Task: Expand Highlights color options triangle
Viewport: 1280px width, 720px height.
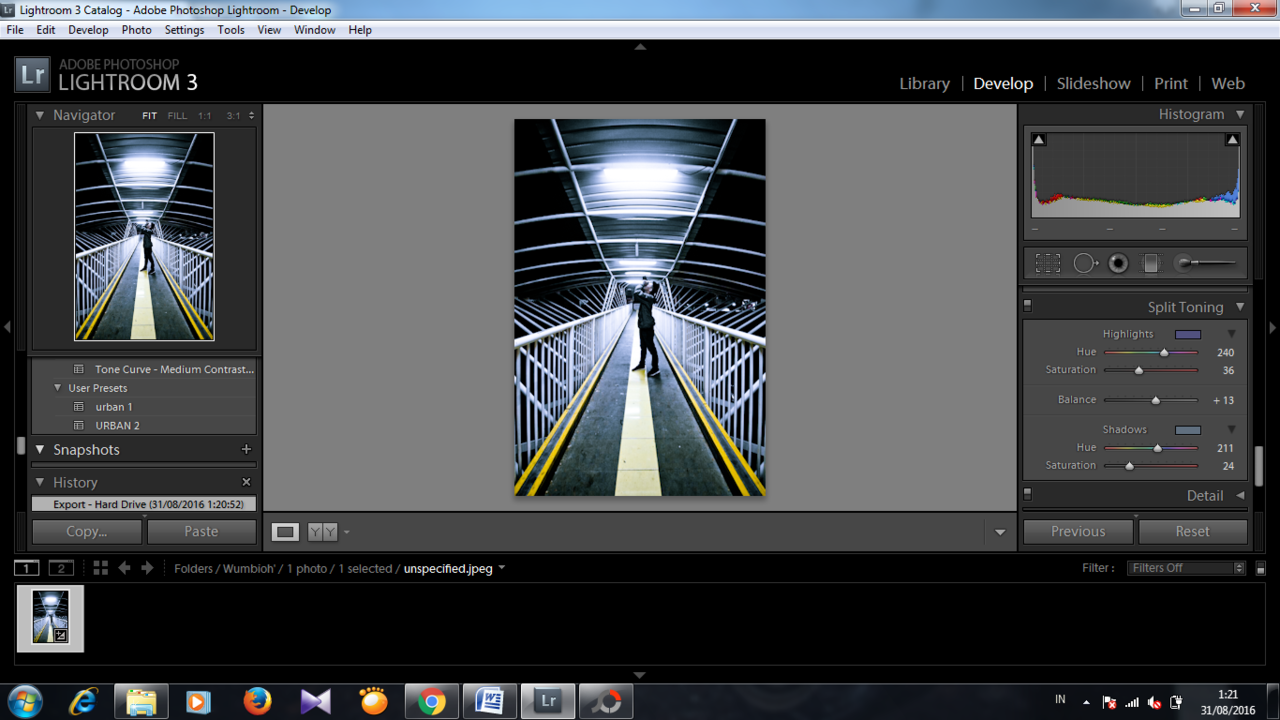Action: click(1231, 334)
